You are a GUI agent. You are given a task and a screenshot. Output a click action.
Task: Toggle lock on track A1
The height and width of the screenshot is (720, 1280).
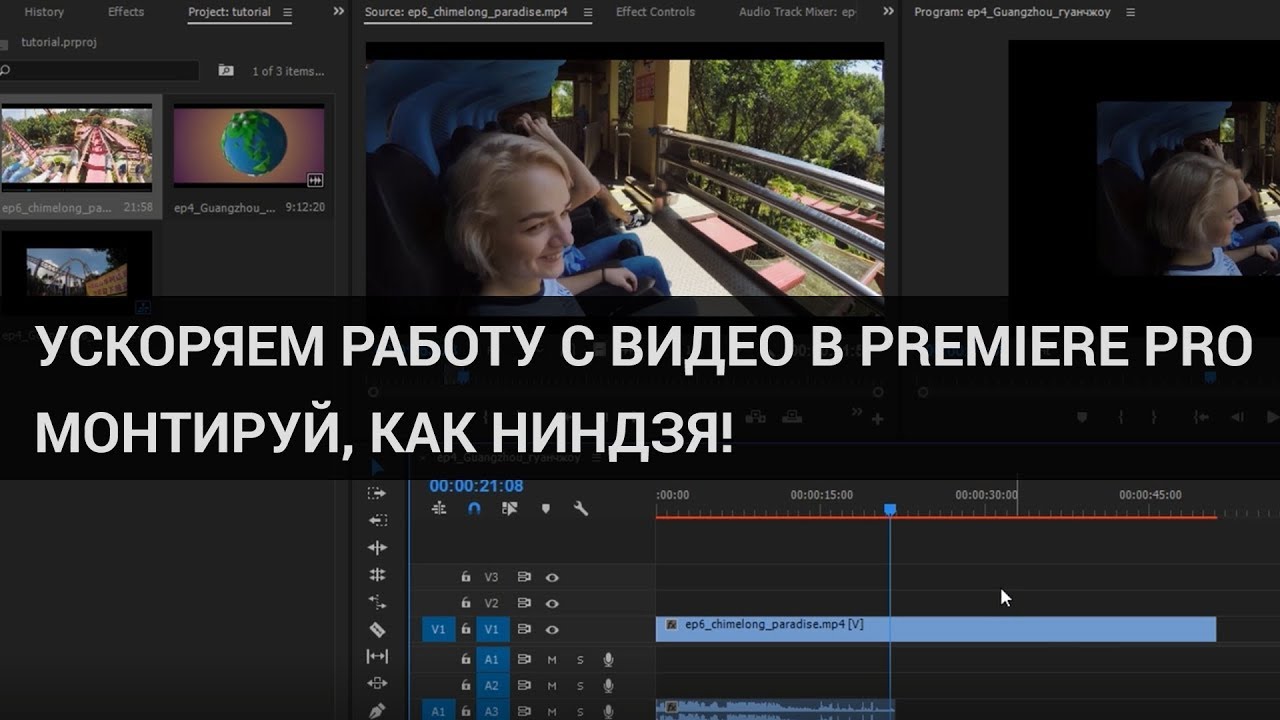[465, 660]
